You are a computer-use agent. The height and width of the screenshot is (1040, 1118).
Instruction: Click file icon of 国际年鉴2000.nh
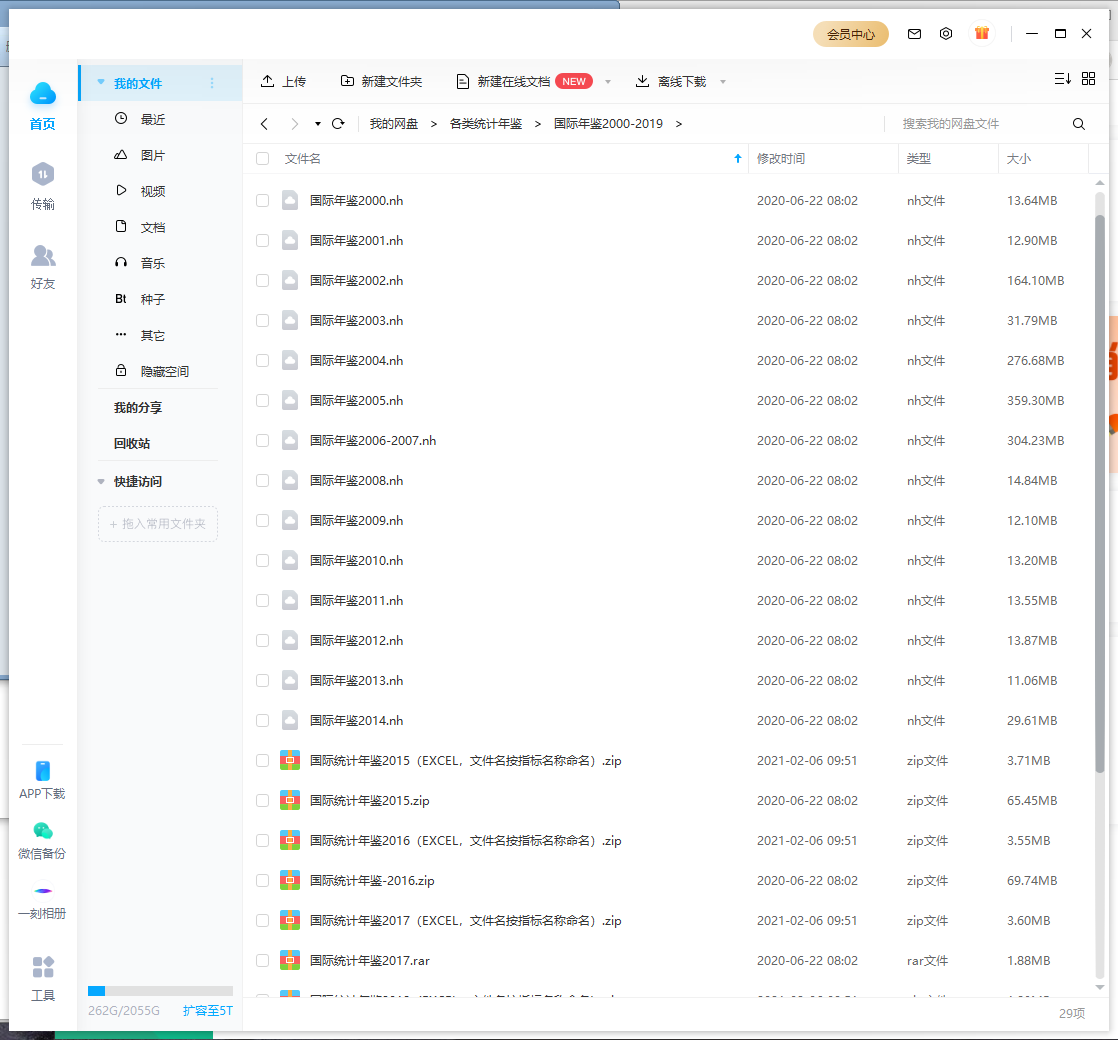pos(289,200)
